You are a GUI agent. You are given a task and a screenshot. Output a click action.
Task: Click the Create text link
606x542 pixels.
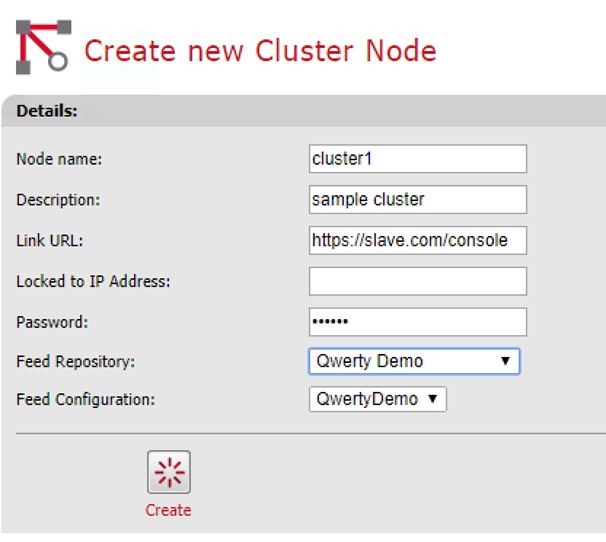pyautogui.click(x=168, y=510)
